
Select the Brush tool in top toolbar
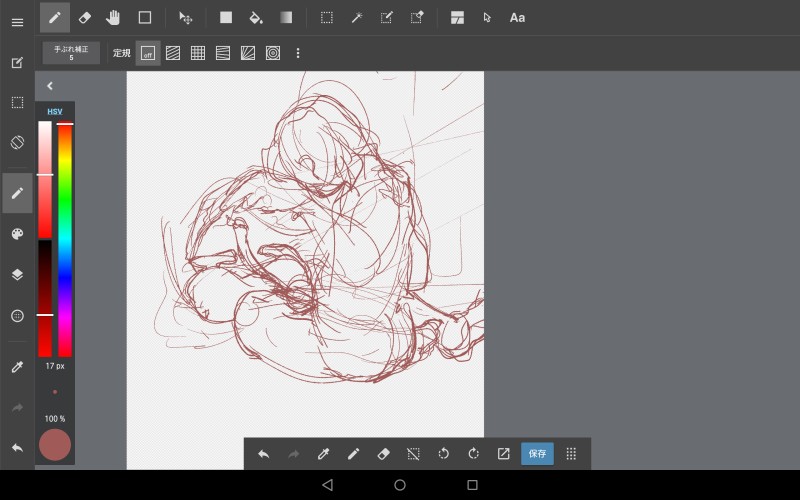55,18
